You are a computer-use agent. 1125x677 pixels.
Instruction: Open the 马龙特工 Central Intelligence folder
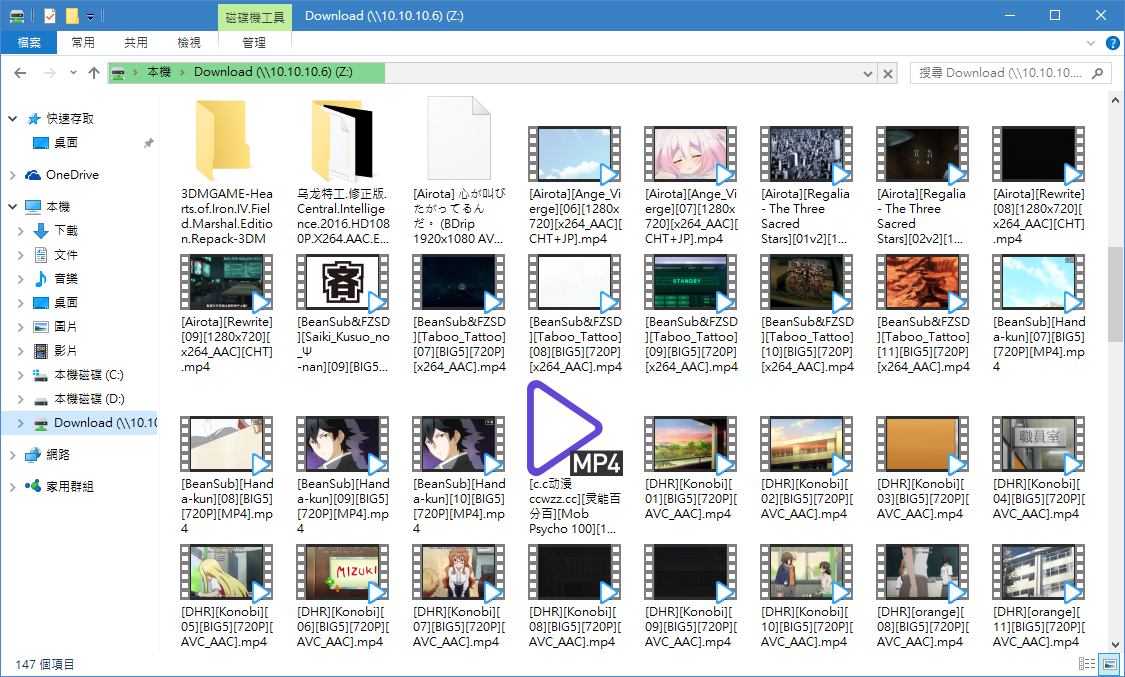pyautogui.click(x=342, y=139)
